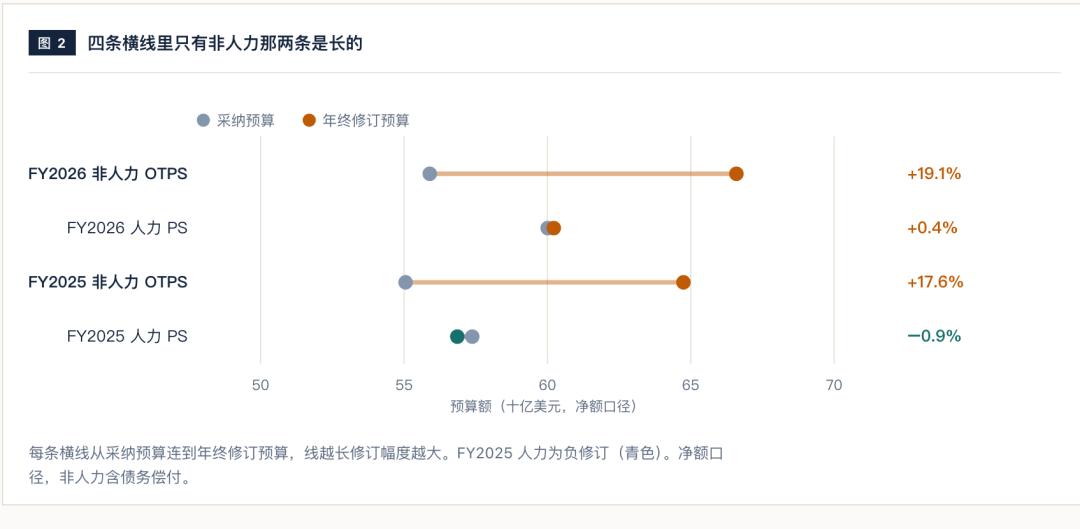Click the FY2026 人力 PS orange dot
Screen dimensions: 1080x529
[x=554, y=228]
